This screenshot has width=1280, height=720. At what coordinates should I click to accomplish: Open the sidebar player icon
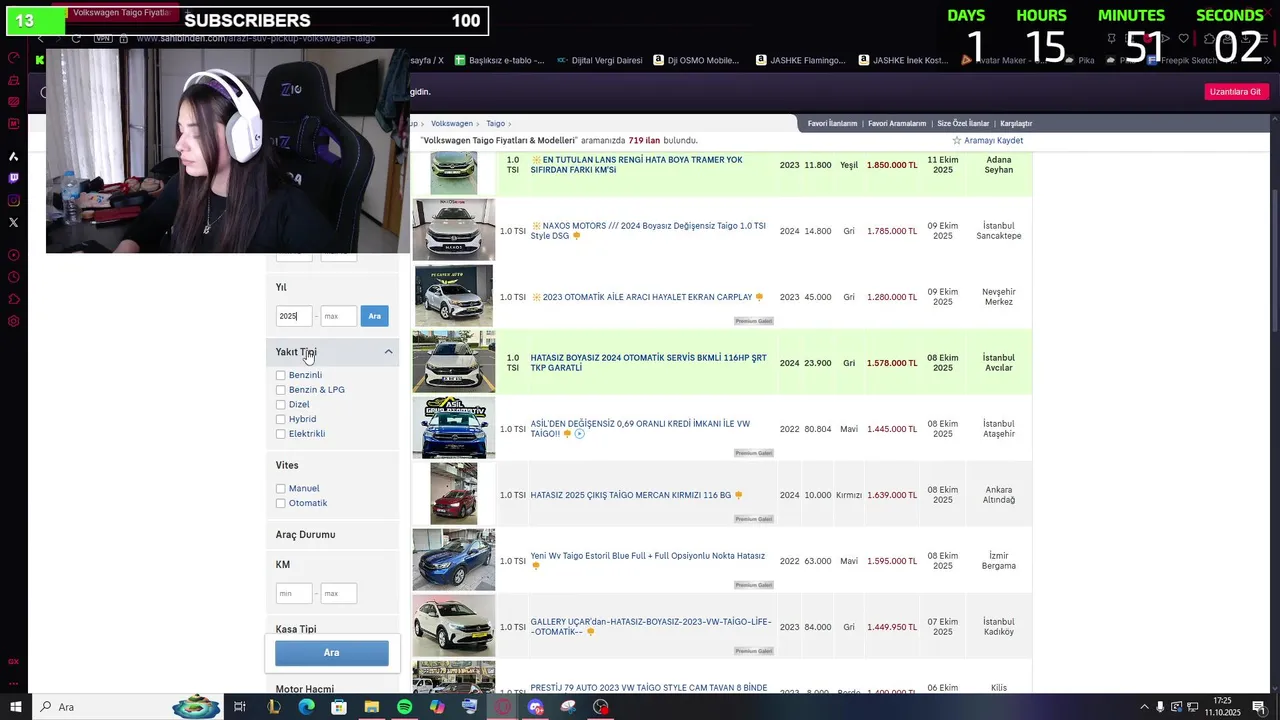(13, 255)
